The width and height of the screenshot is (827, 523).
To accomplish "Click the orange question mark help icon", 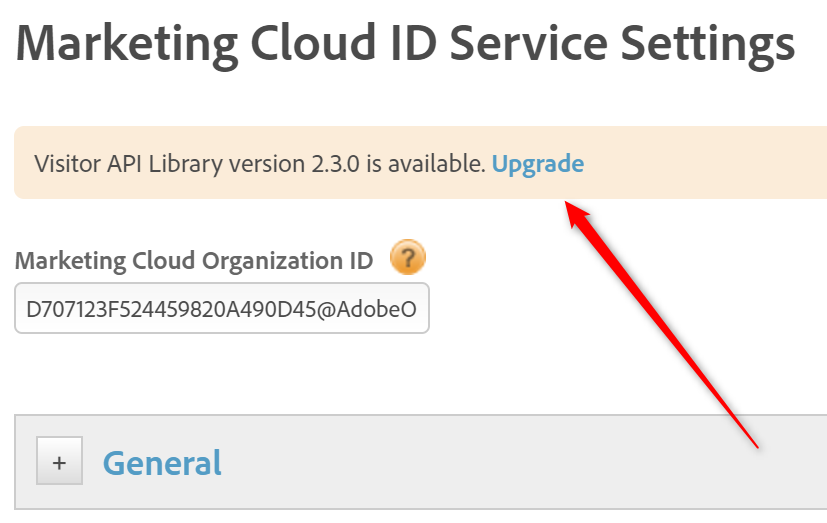I will coord(407,258).
